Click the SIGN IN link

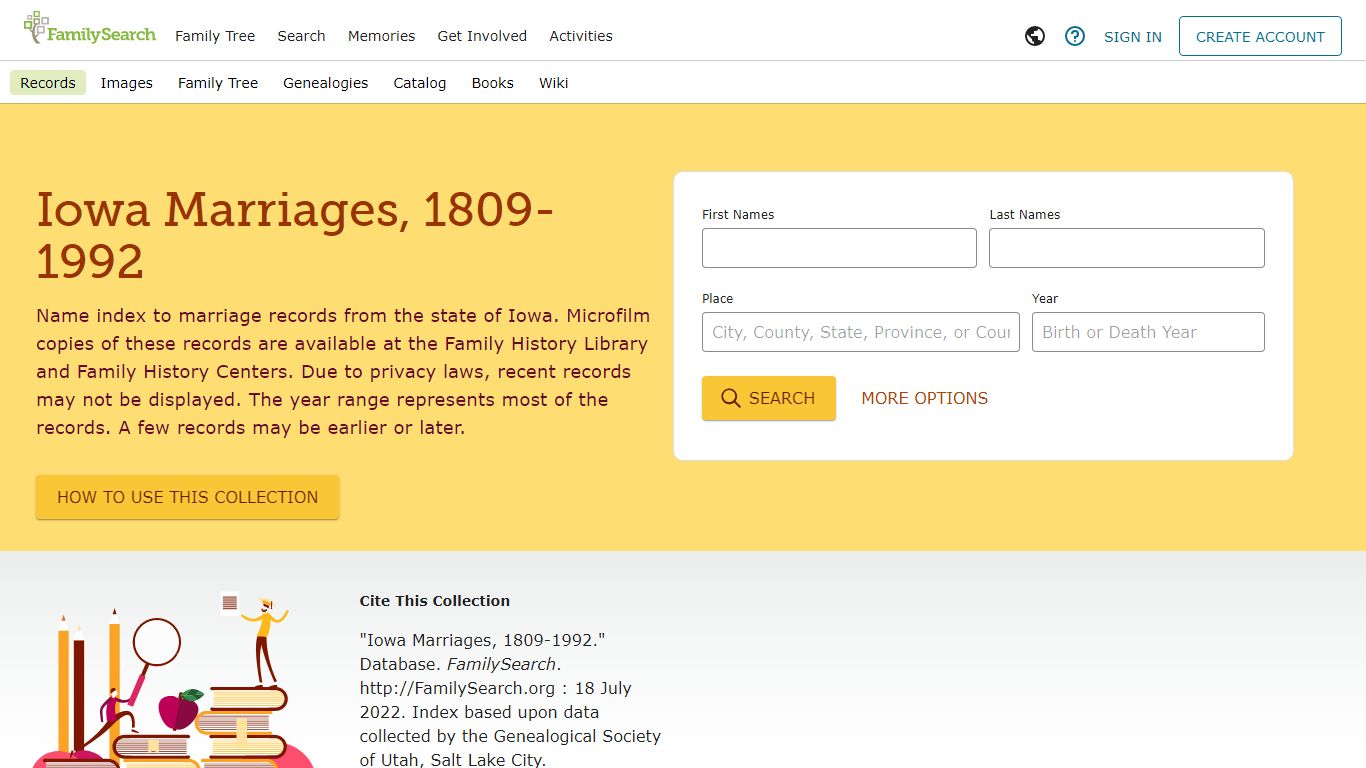pos(1133,37)
